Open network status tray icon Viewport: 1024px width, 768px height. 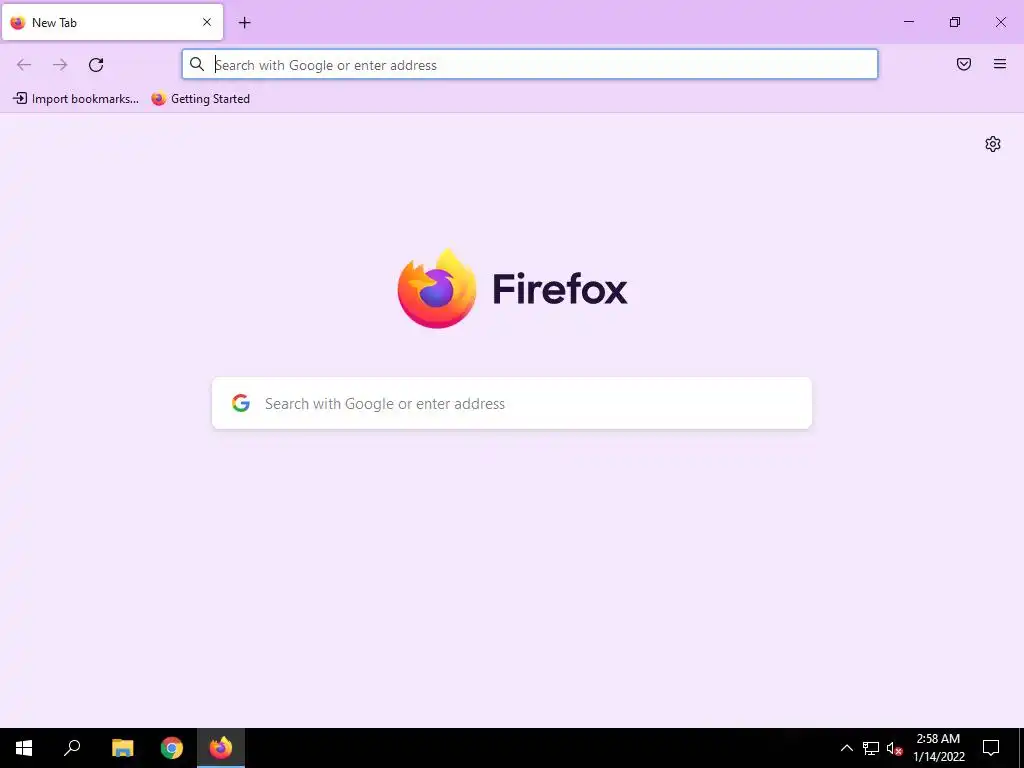[x=871, y=748]
